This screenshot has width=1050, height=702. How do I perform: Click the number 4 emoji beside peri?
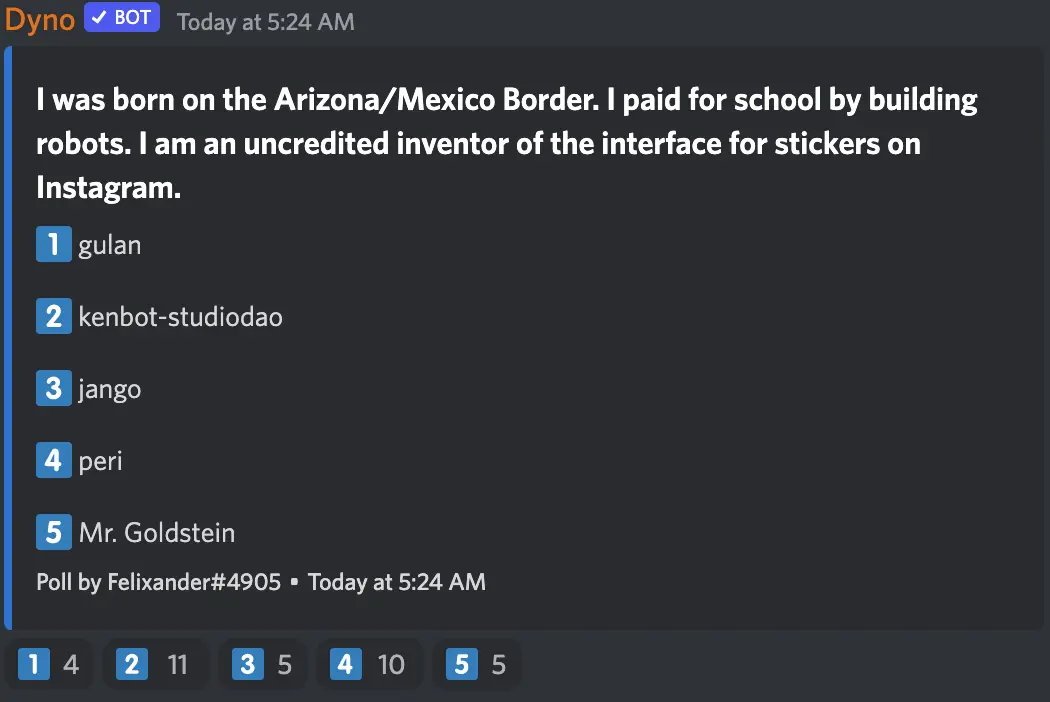53,460
